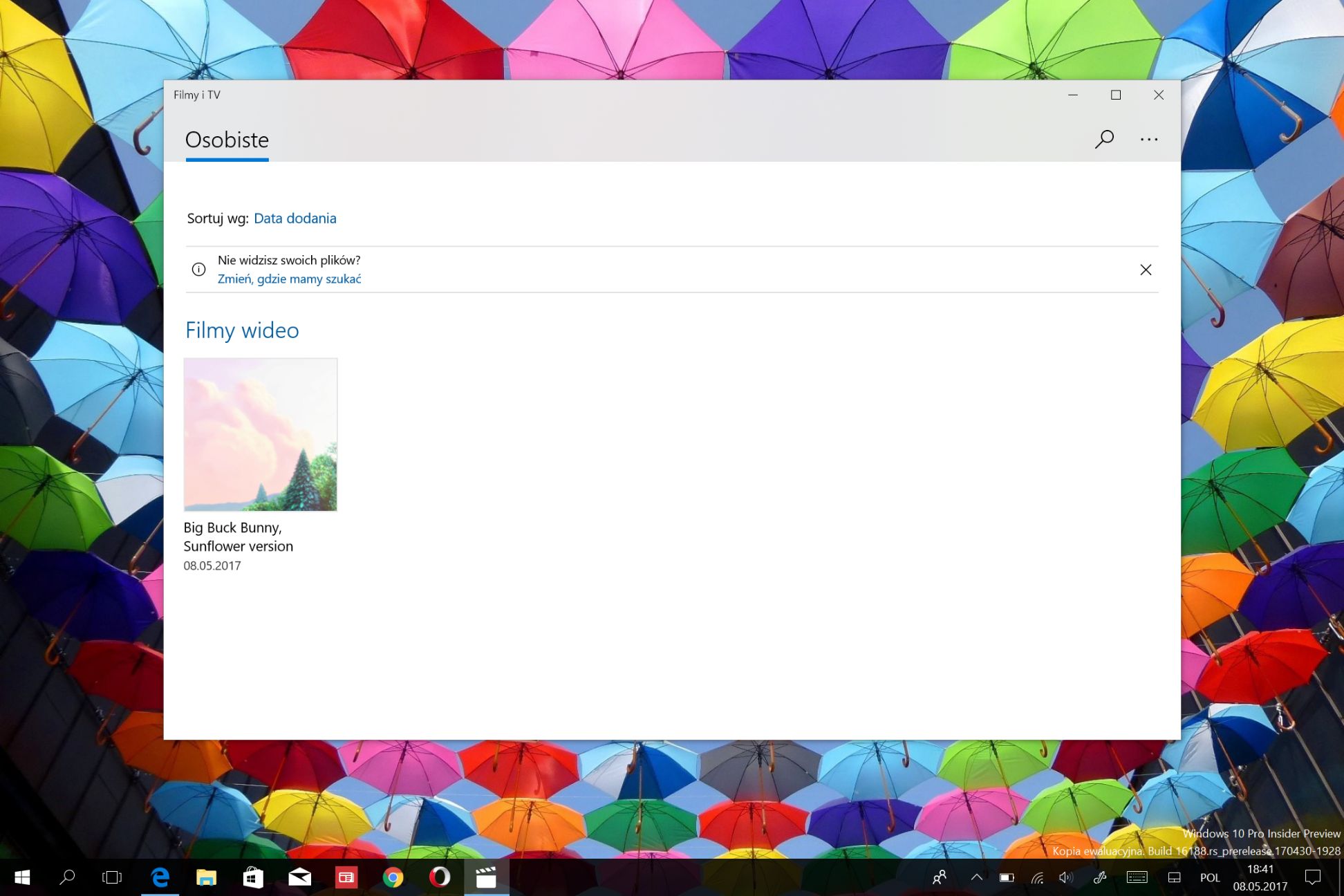Open Windows Store from the taskbar
The image size is (1344, 896).
click(253, 877)
